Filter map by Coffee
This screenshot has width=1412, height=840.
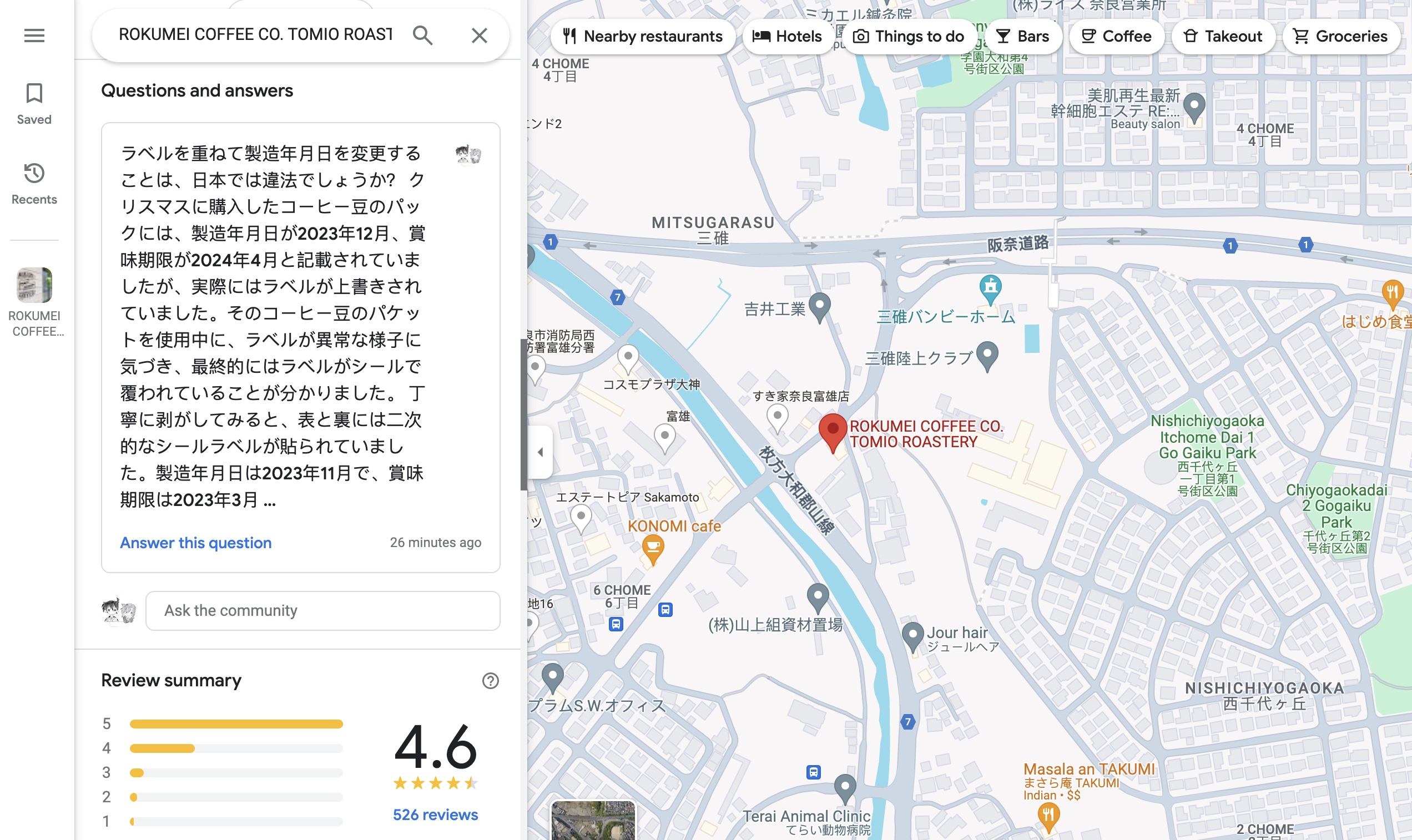1116,37
